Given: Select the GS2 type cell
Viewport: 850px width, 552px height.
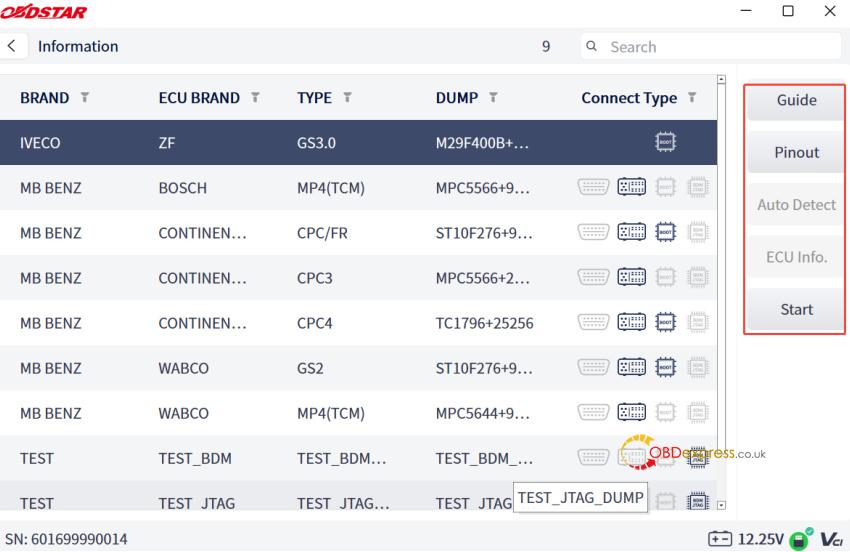Looking at the screenshot, I should point(310,368).
